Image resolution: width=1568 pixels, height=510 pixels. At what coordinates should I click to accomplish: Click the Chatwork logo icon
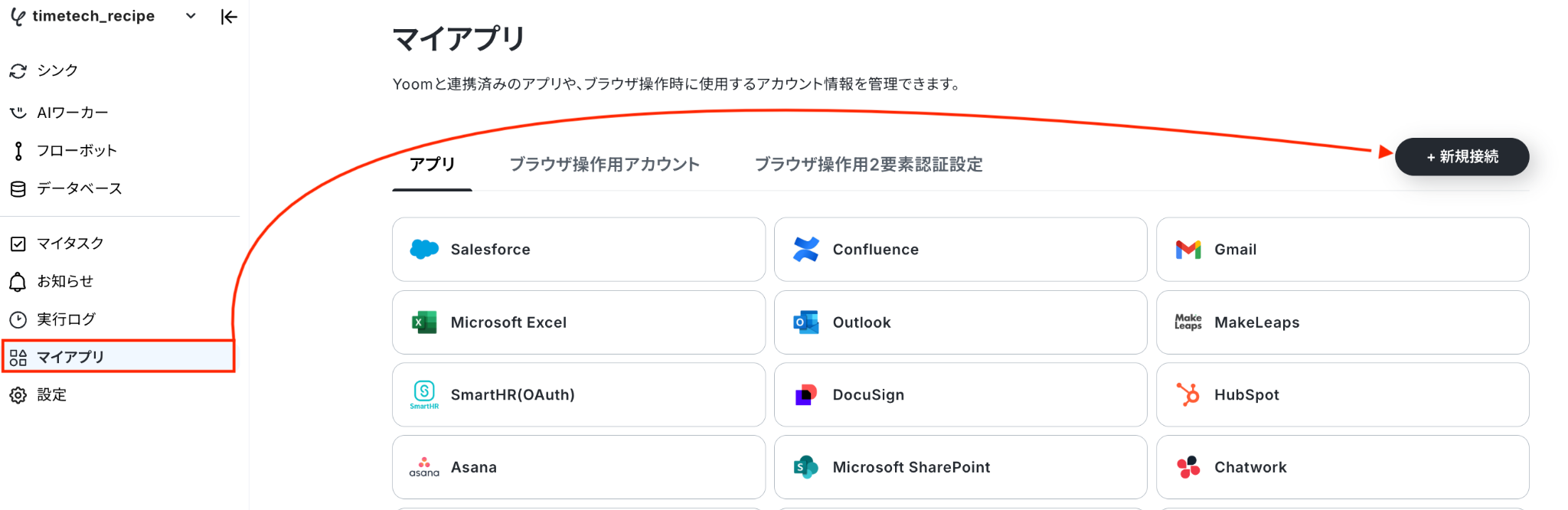[x=1188, y=467]
